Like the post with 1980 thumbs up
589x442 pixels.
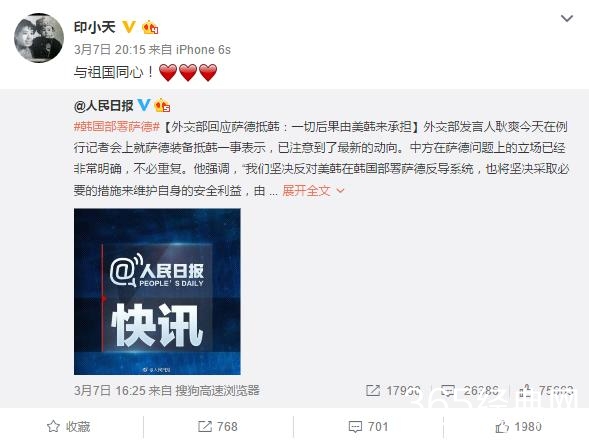pos(518,427)
